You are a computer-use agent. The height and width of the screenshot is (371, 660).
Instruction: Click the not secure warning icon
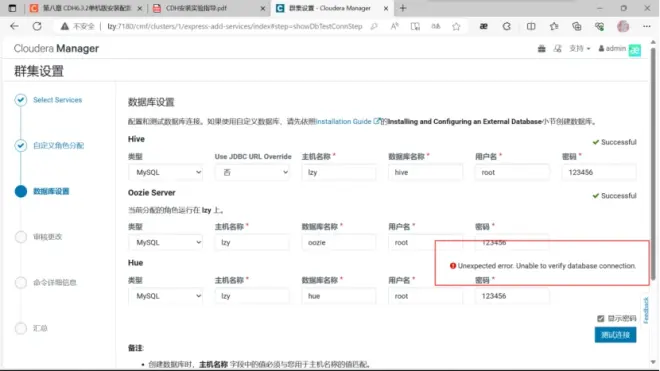point(64,26)
